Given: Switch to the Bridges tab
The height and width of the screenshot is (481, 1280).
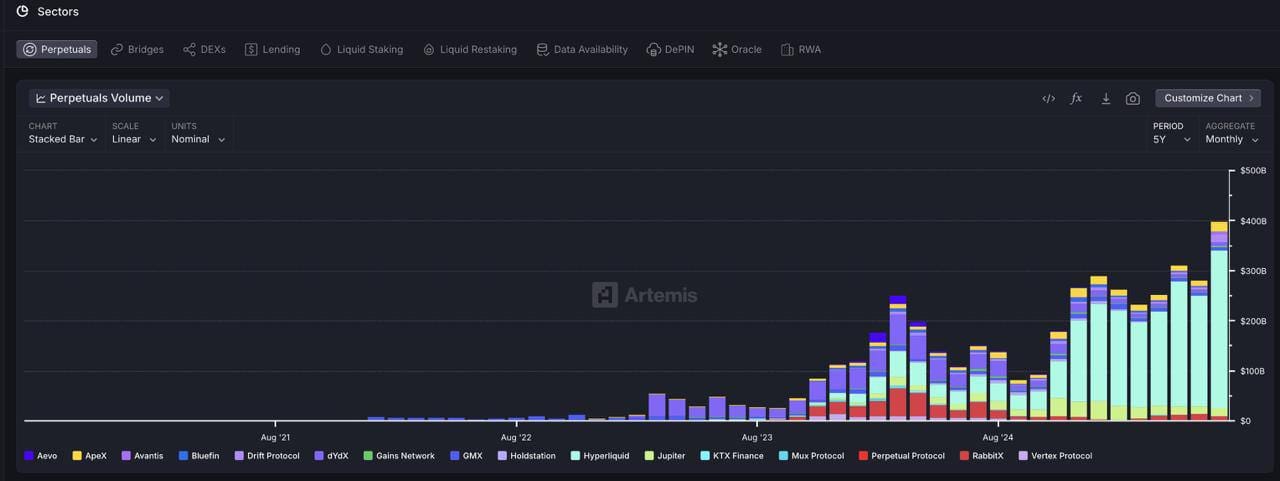Looking at the screenshot, I should pyautogui.click(x=137, y=49).
